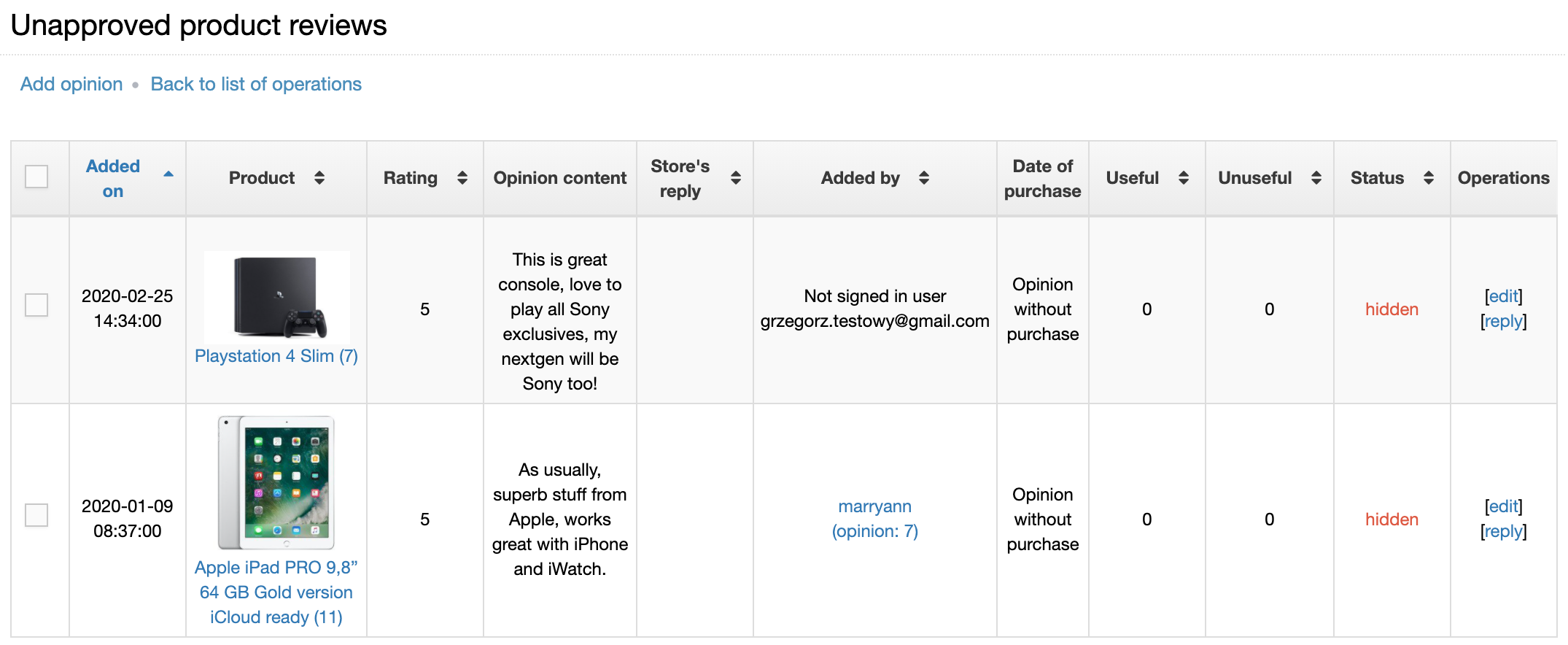Reply to the Playstation 4 Slim review
Screen dimensions: 1568x645
tap(1504, 321)
